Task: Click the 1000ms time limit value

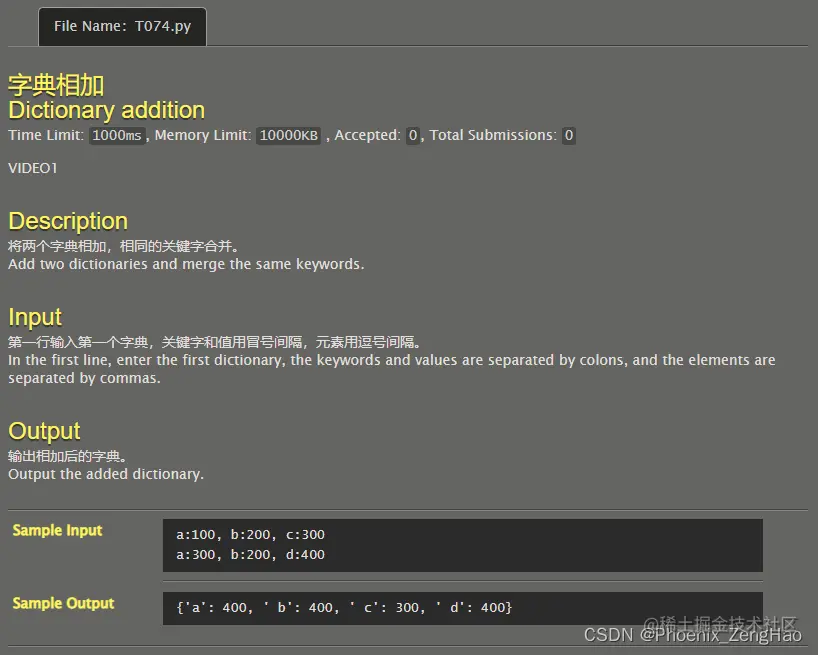Action: [117, 136]
